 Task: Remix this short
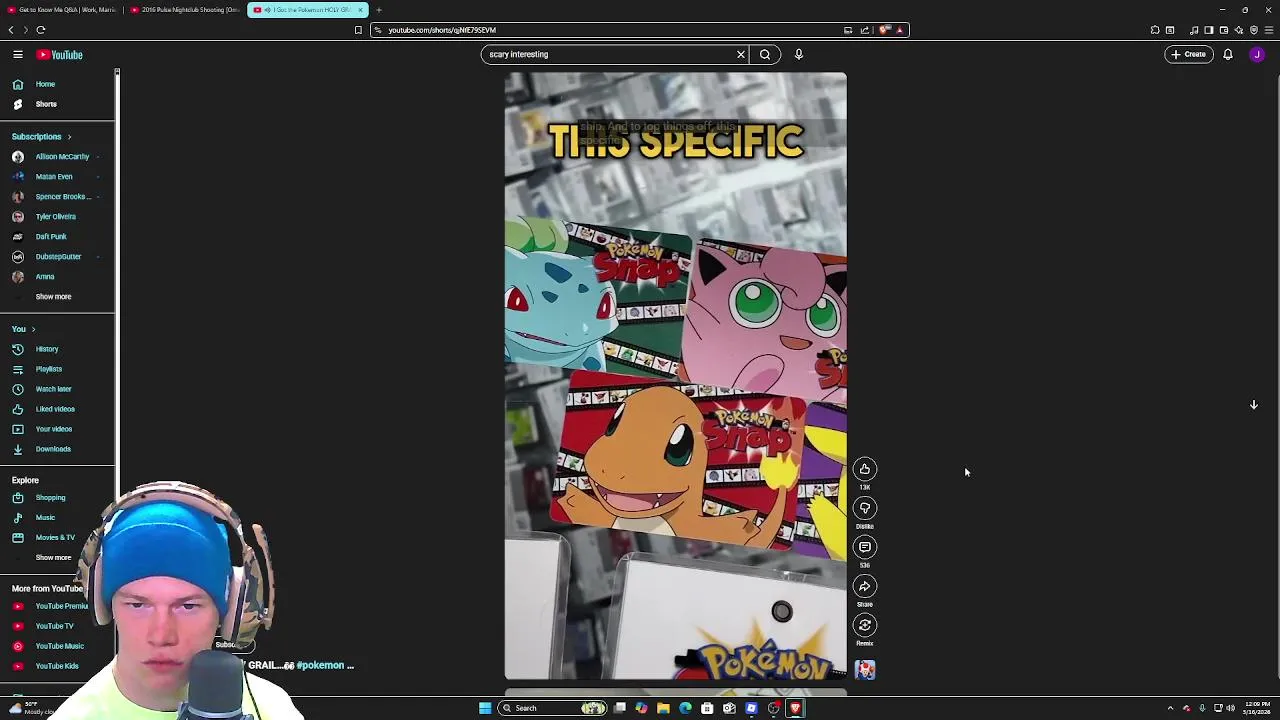[x=865, y=625]
